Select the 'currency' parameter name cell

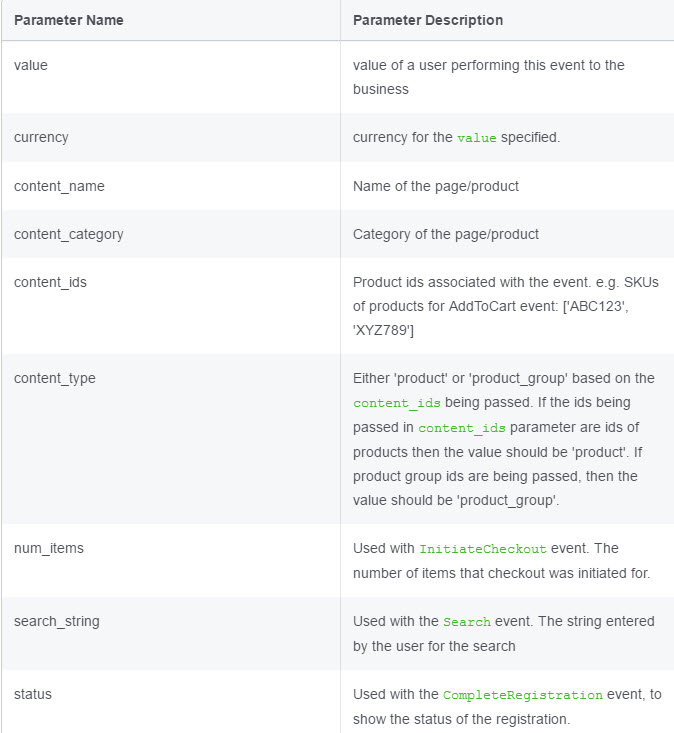pyautogui.click(x=171, y=137)
